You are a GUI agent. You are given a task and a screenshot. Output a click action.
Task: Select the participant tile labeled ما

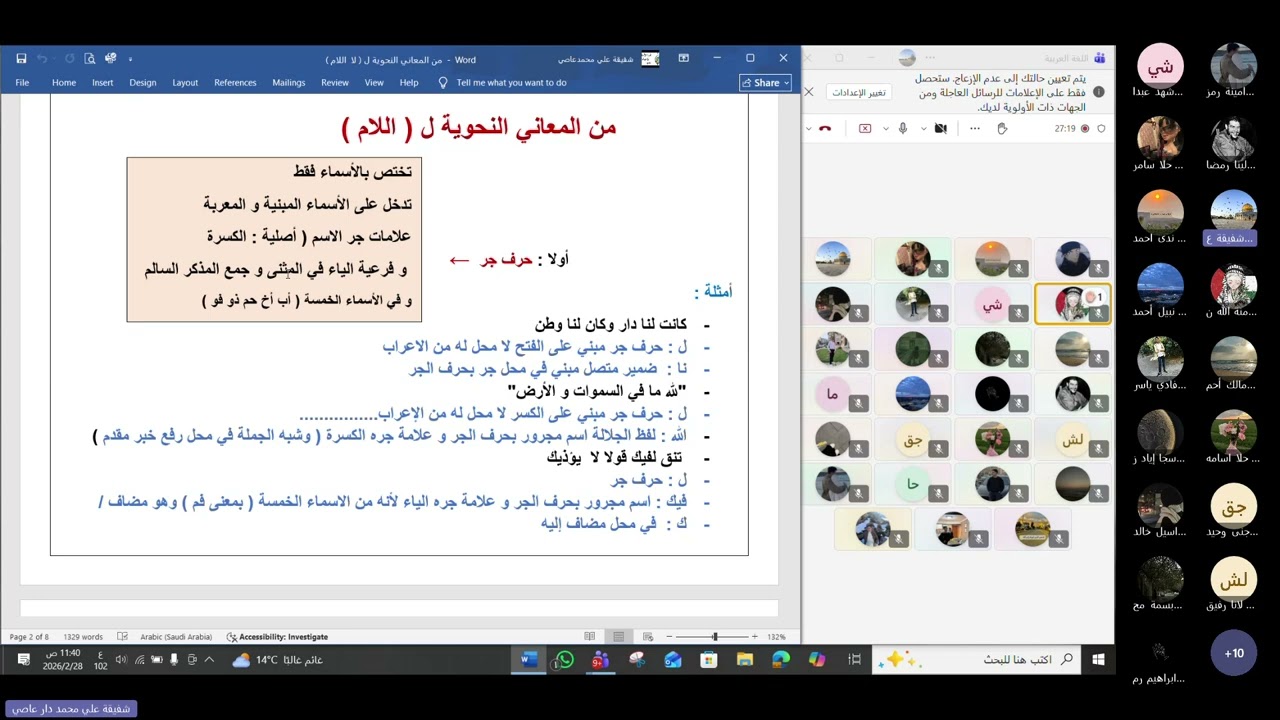click(x=832, y=394)
